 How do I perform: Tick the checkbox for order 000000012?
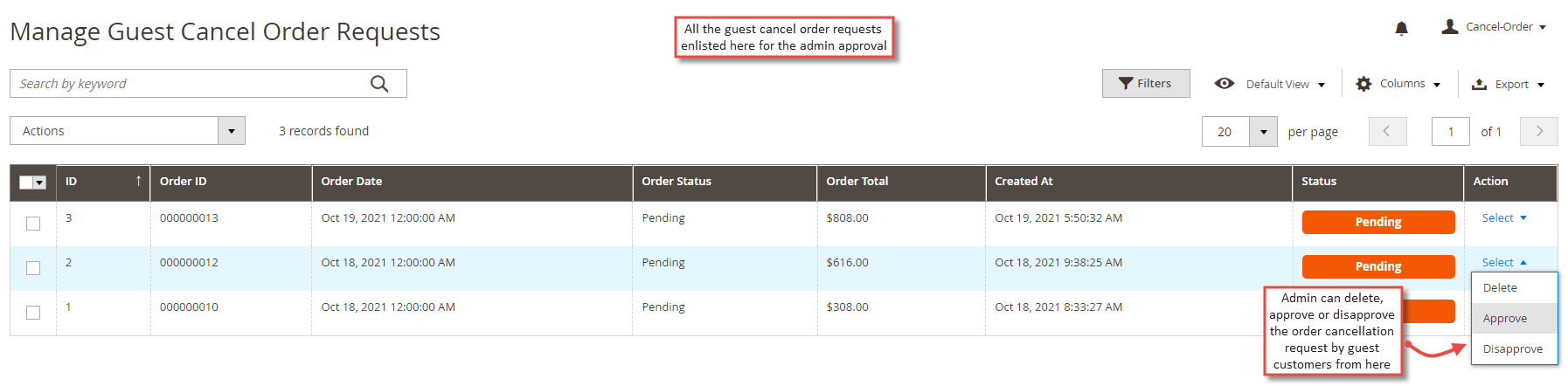[x=33, y=268]
